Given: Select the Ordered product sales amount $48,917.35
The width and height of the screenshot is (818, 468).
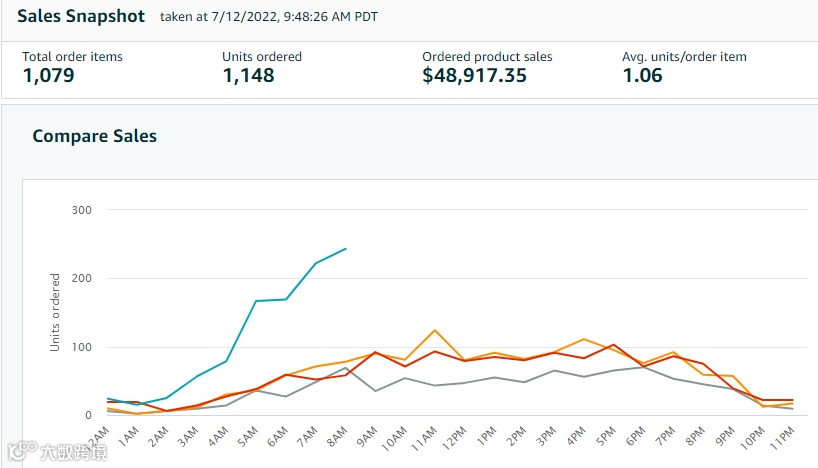Looking at the screenshot, I should point(474,76).
